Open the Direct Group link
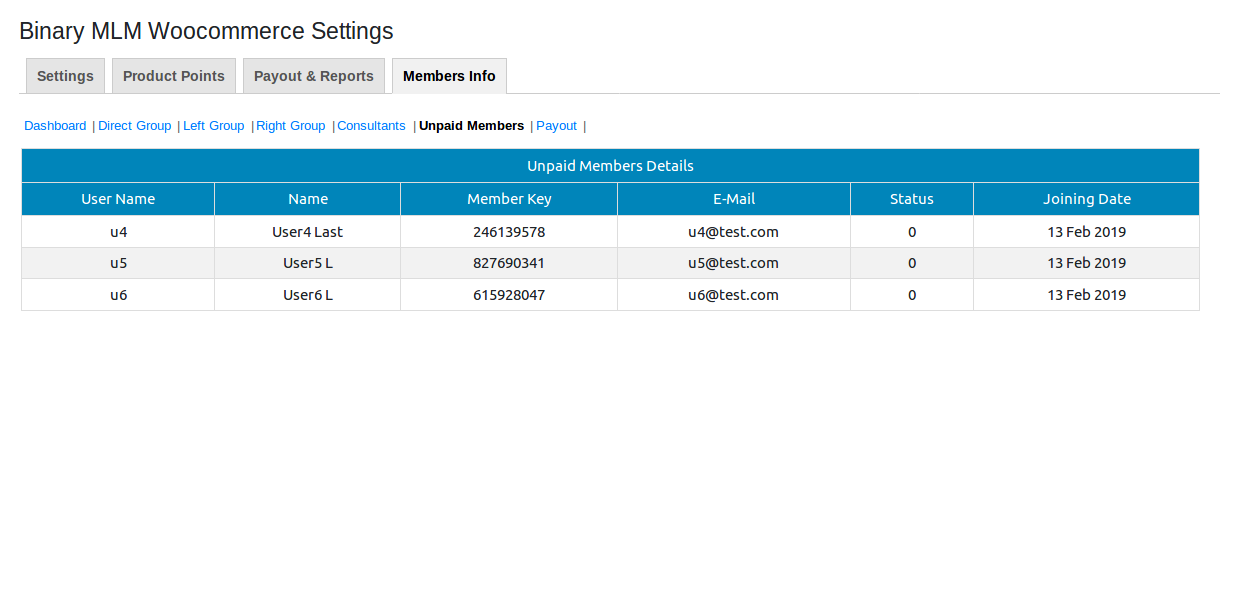 (x=135, y=126)
